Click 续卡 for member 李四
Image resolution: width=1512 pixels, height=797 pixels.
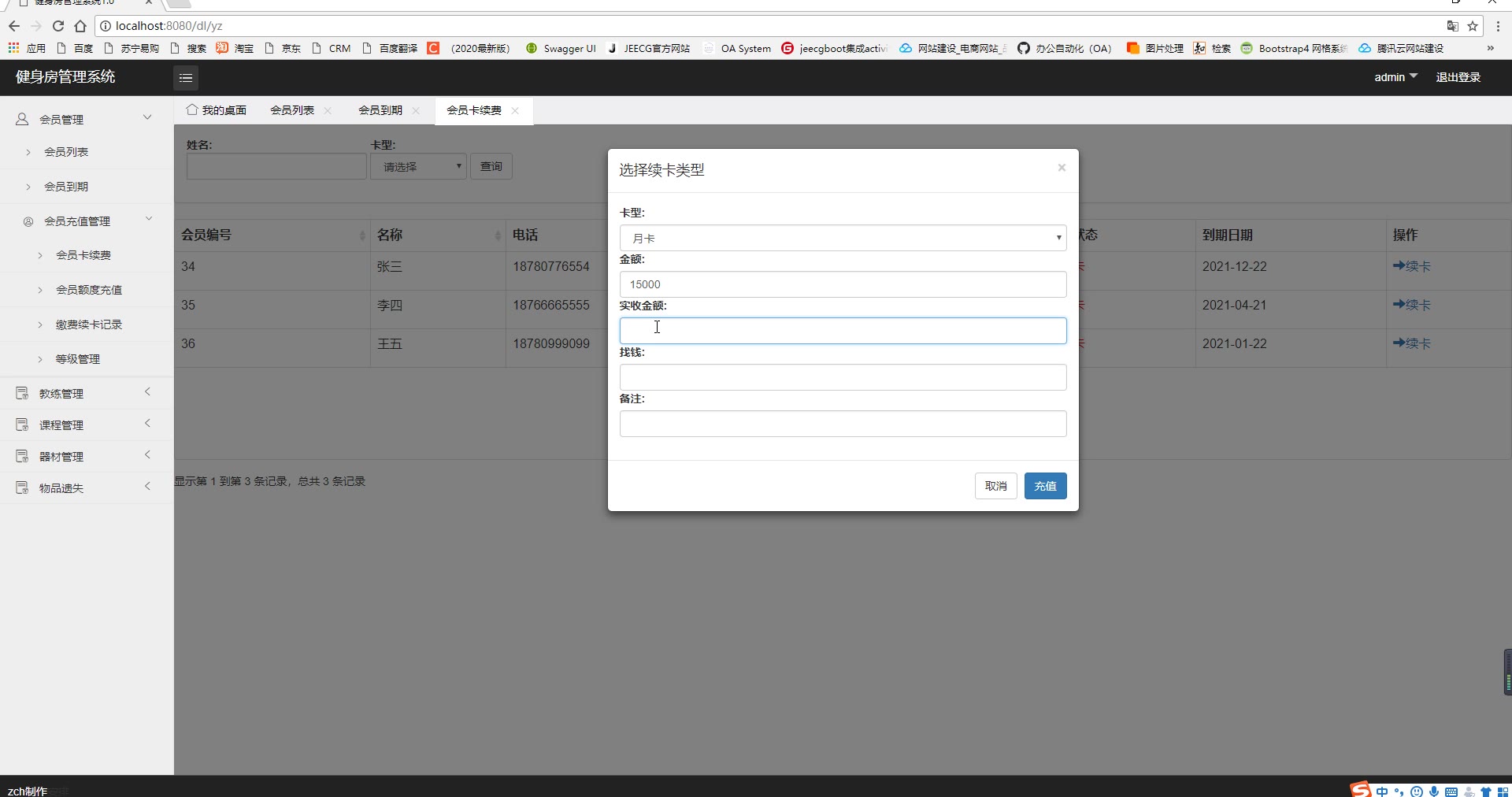tap(1411, 305)
